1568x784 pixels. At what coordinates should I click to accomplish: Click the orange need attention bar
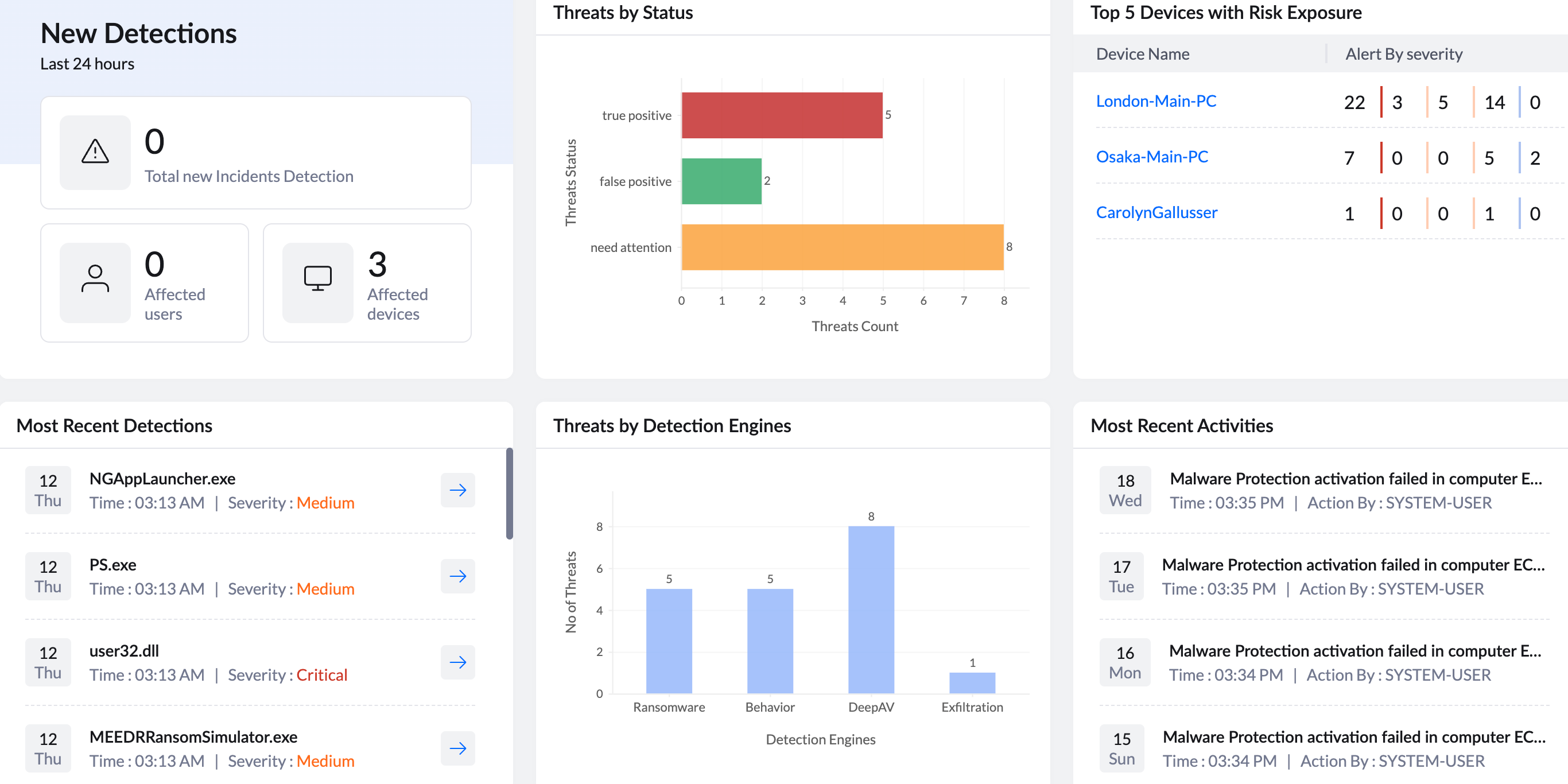(x=843, y=247)
